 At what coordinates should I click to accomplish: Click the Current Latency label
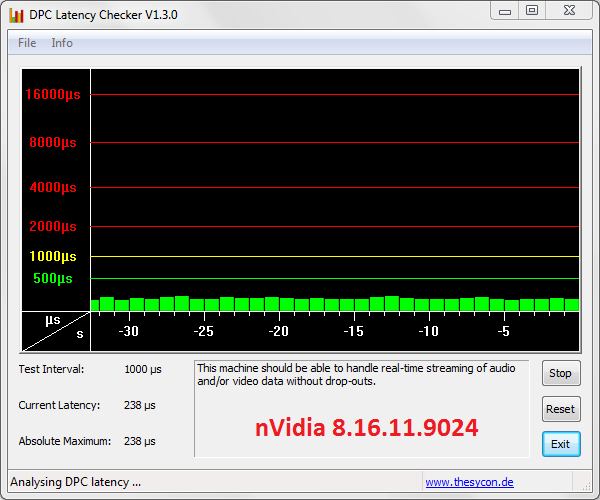point(59,405)
